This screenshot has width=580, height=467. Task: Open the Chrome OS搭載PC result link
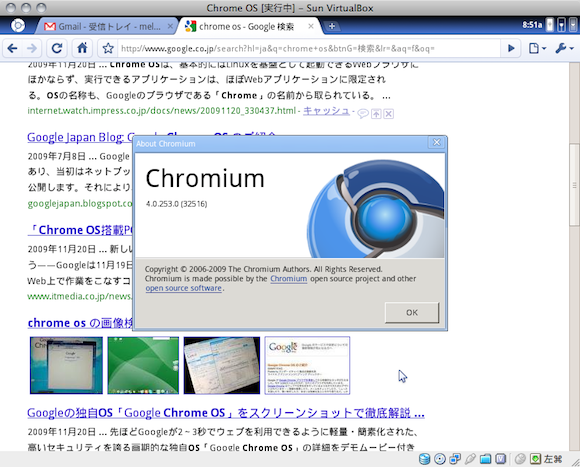pyautogui.click(x=80, y=230)
